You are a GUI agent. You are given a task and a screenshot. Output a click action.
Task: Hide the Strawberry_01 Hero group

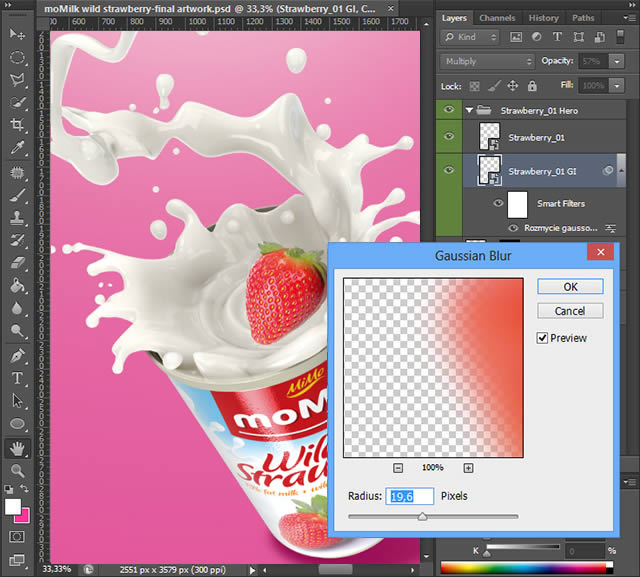tap(449, 109)
